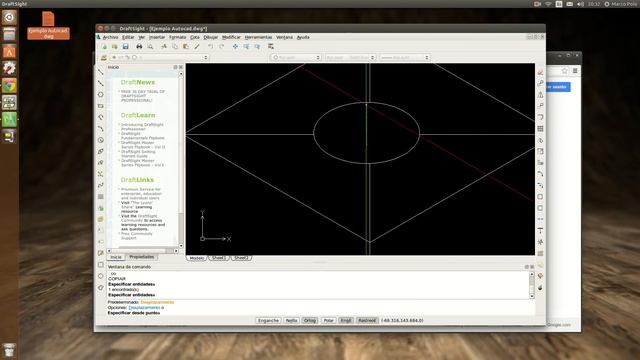640x360 pixels.
Task: Toggle Rastreo tracking in status bar
Action: (367, 320)
